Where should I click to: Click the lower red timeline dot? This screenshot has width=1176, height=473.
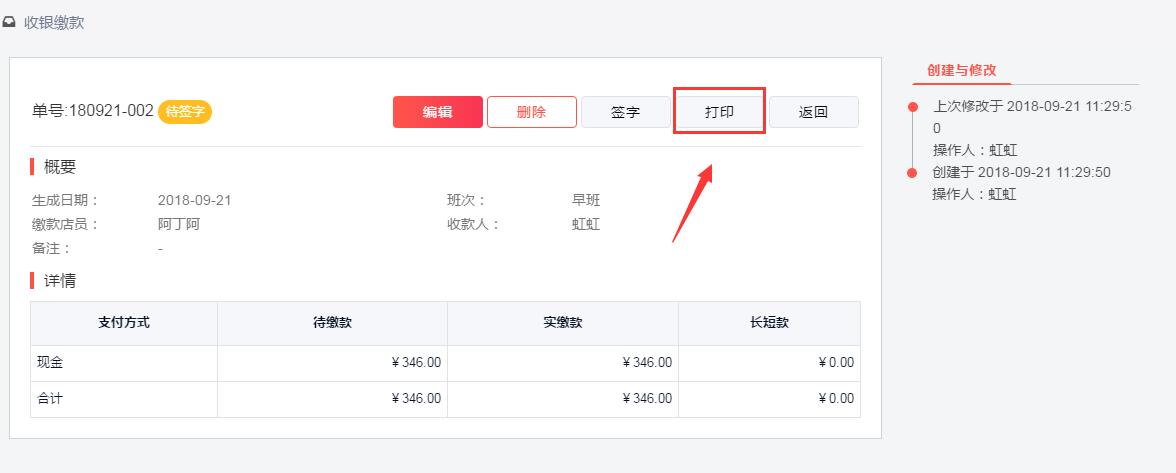pos(912,173)
